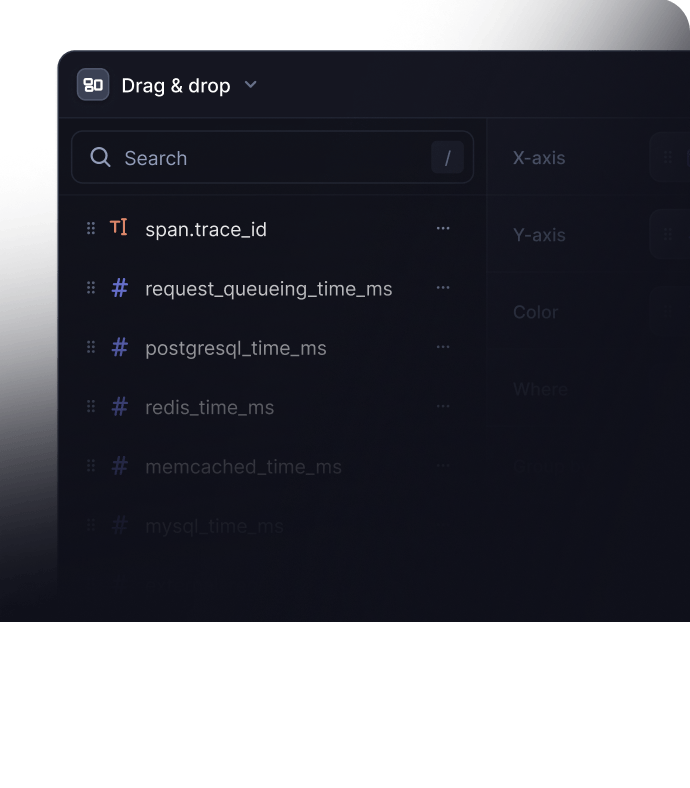Screen dimensions: 690x788
Task: Click the Y-axis slot drag handle
Action: (x=668, y=234)
